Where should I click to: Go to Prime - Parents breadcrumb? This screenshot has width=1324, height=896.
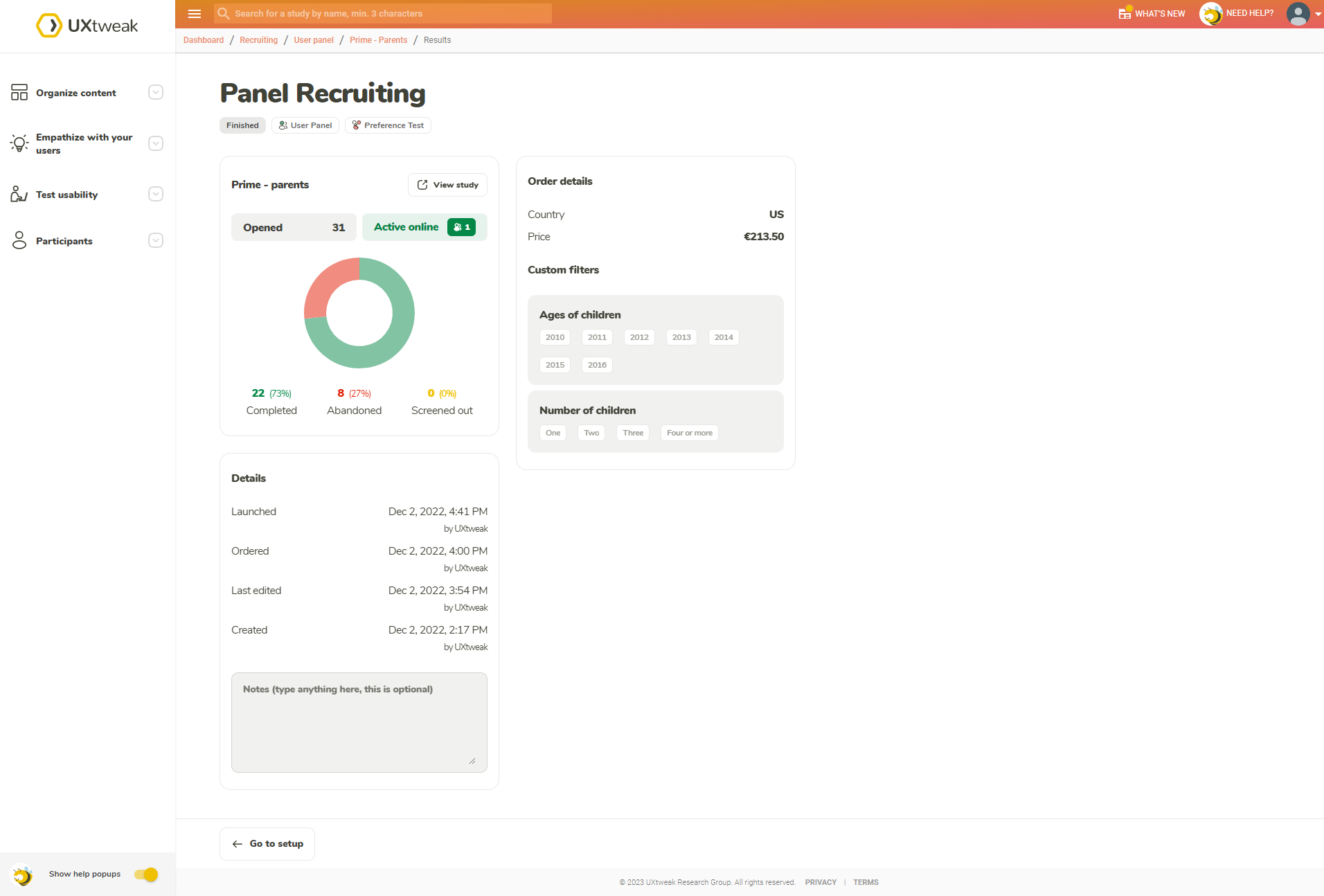click(378, 40)
